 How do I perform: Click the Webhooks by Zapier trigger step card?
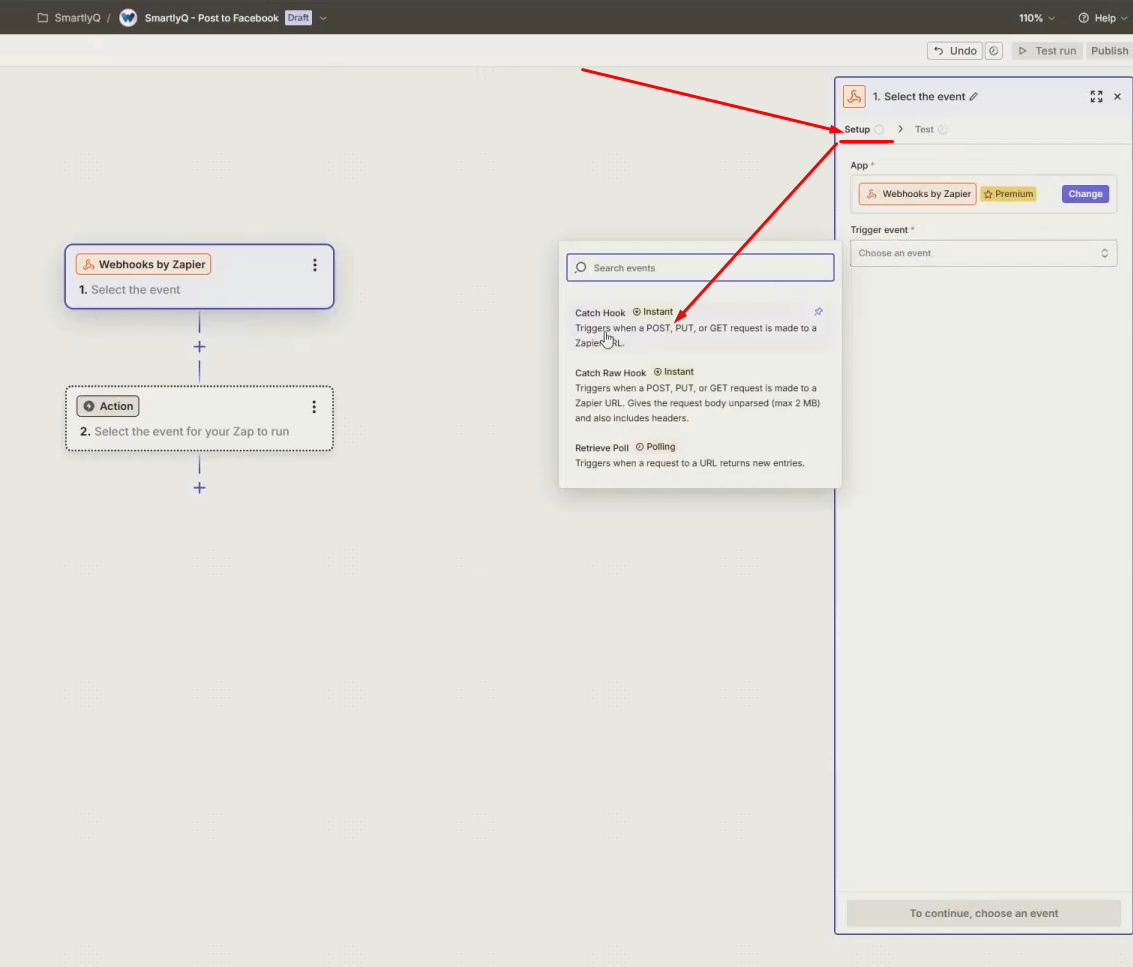(x=199, y=277)
